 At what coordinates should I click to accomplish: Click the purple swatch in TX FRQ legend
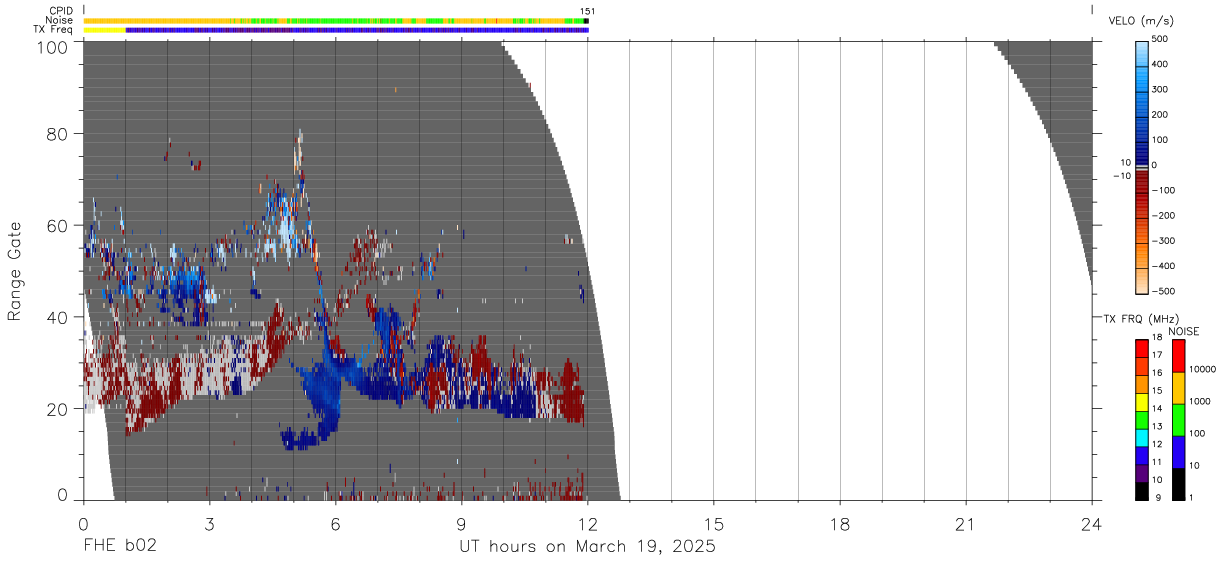pos(1142,474)
